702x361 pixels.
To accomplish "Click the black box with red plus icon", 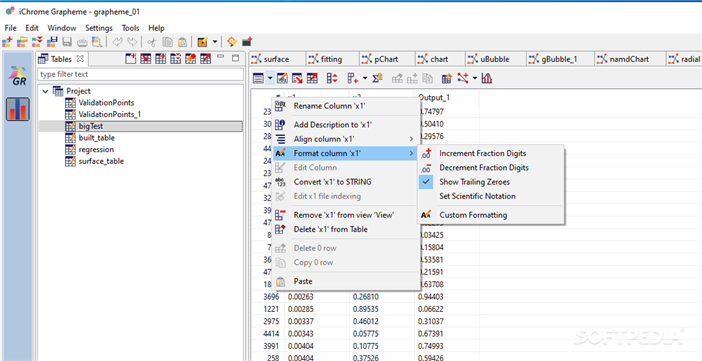I will [247, 42].
